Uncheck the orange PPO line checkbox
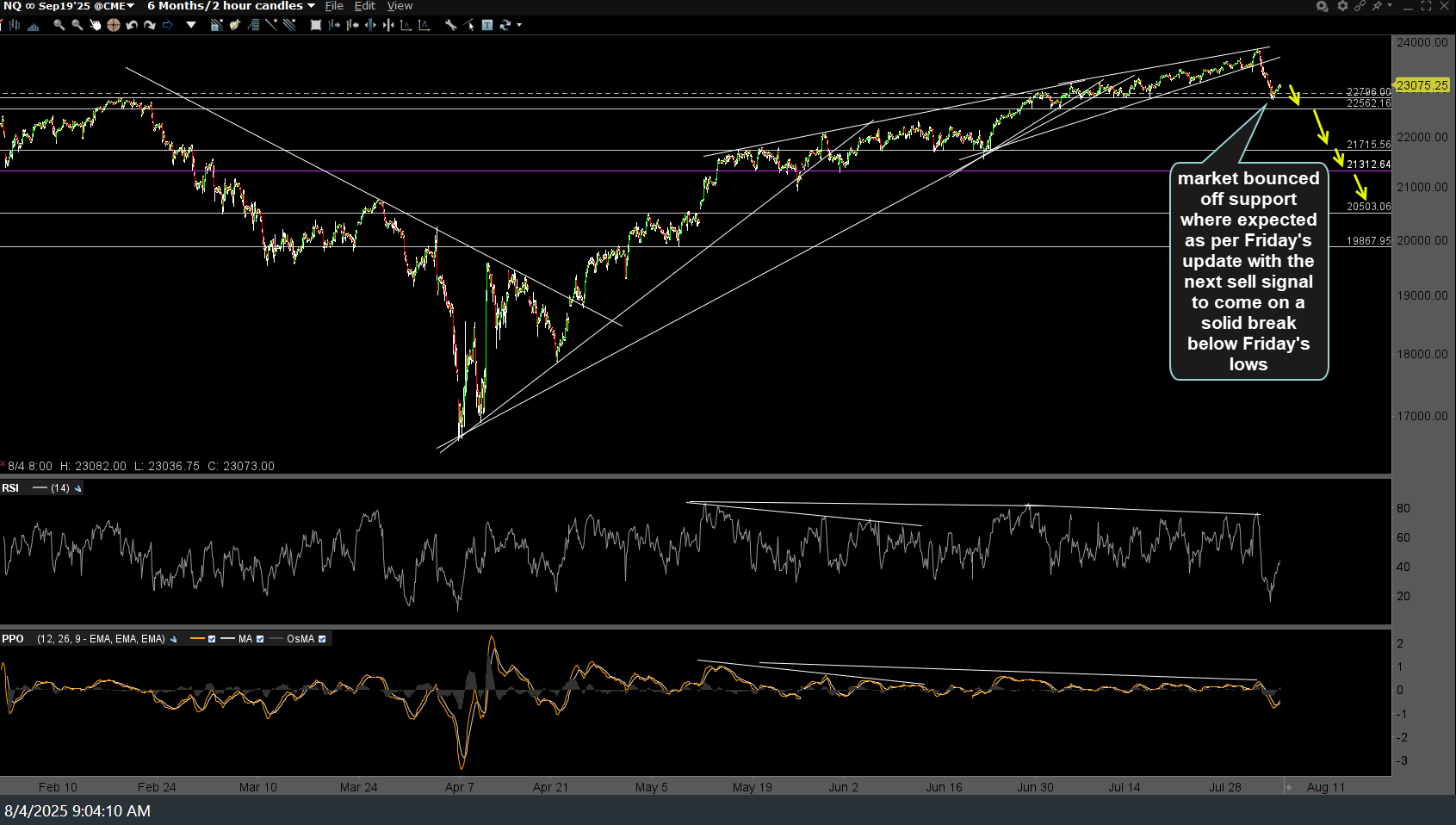 211,639
